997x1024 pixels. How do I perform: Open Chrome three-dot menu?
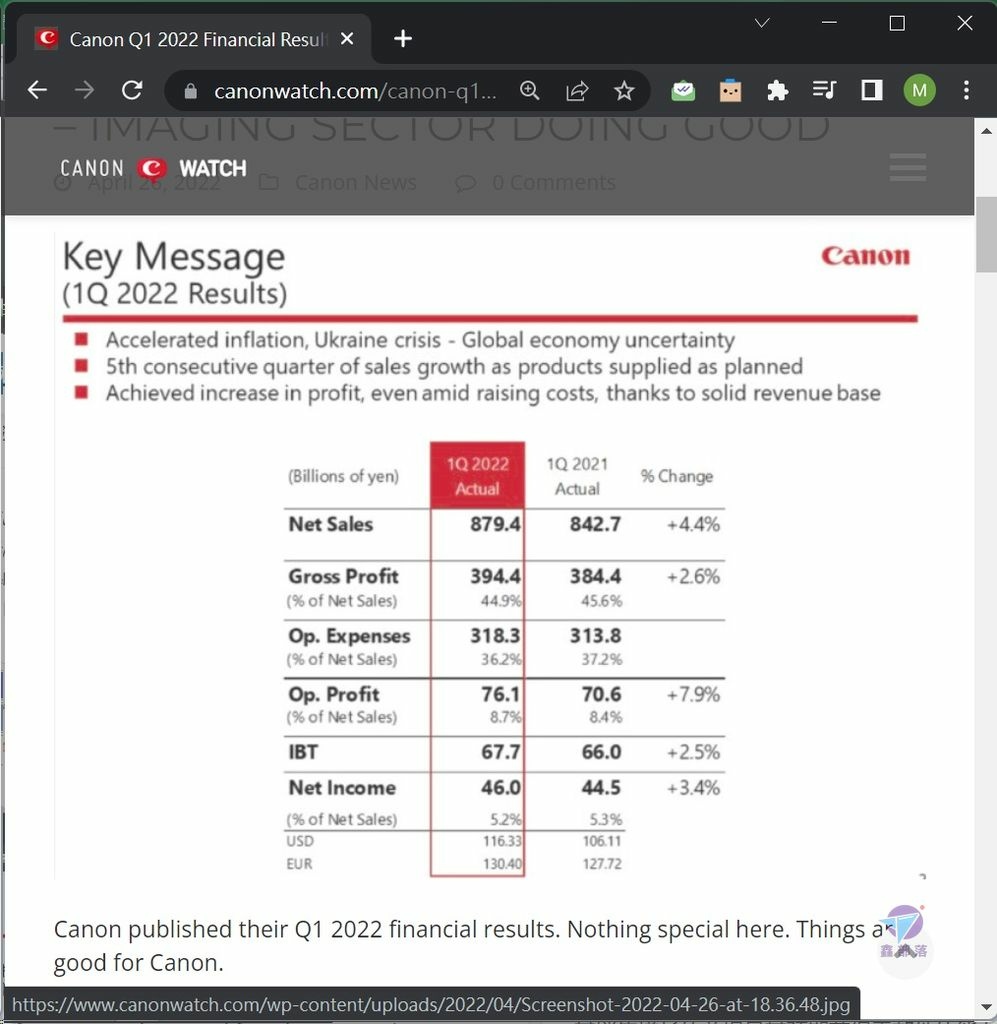click(966, 90)
